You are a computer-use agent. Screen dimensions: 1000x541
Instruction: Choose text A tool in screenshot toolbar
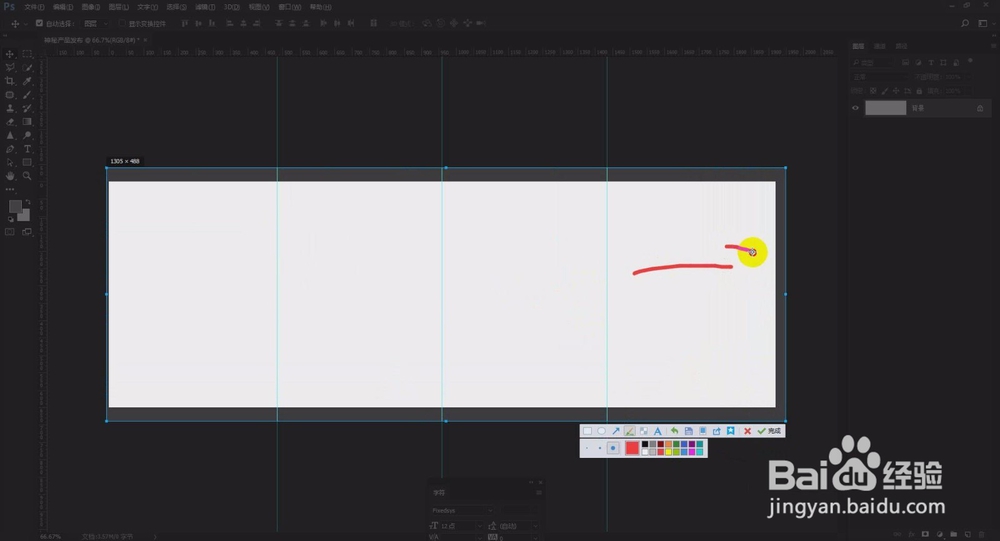(658, 431)
